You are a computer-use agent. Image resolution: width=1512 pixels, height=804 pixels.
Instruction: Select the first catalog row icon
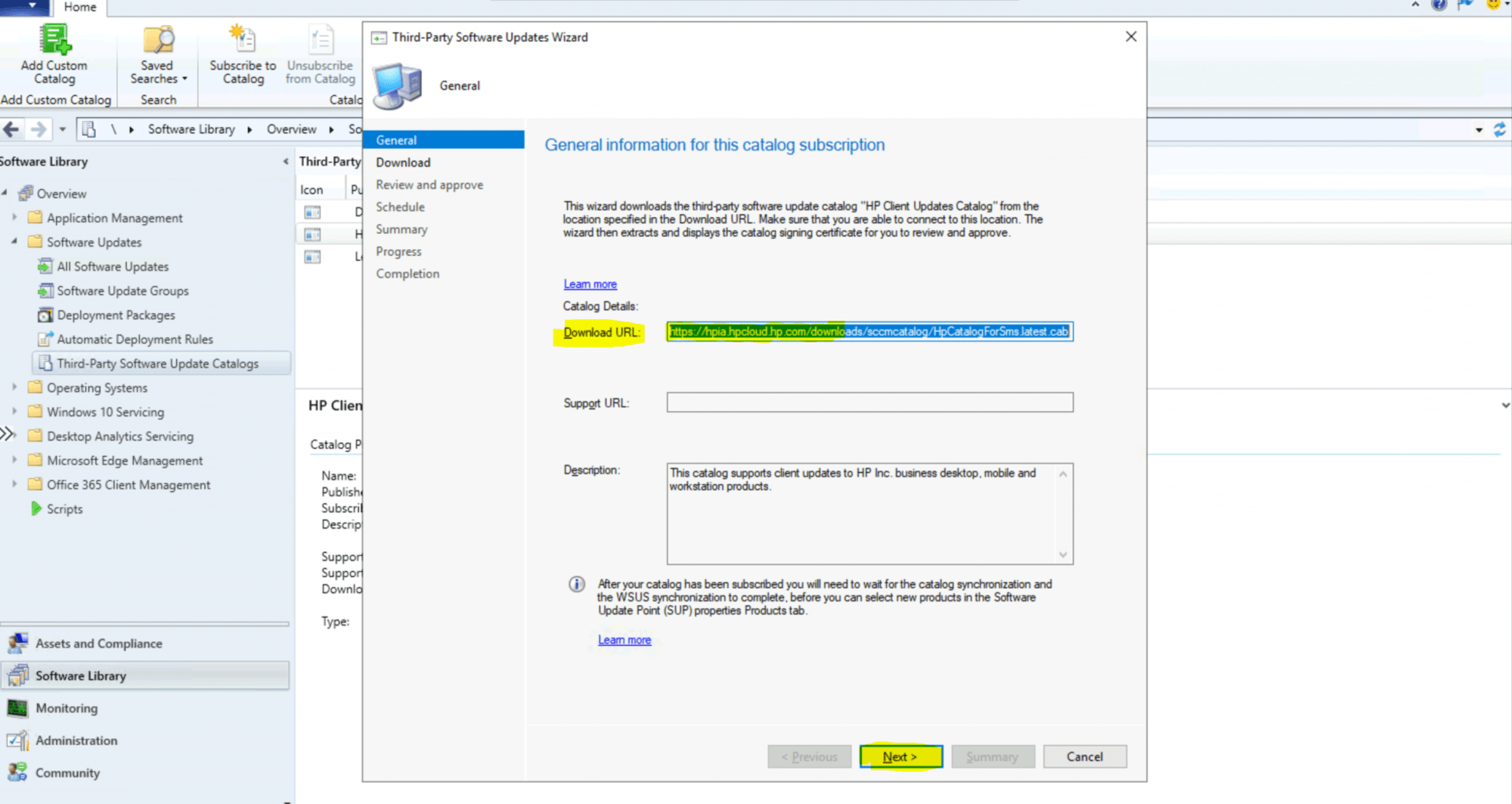pos(312,212)
